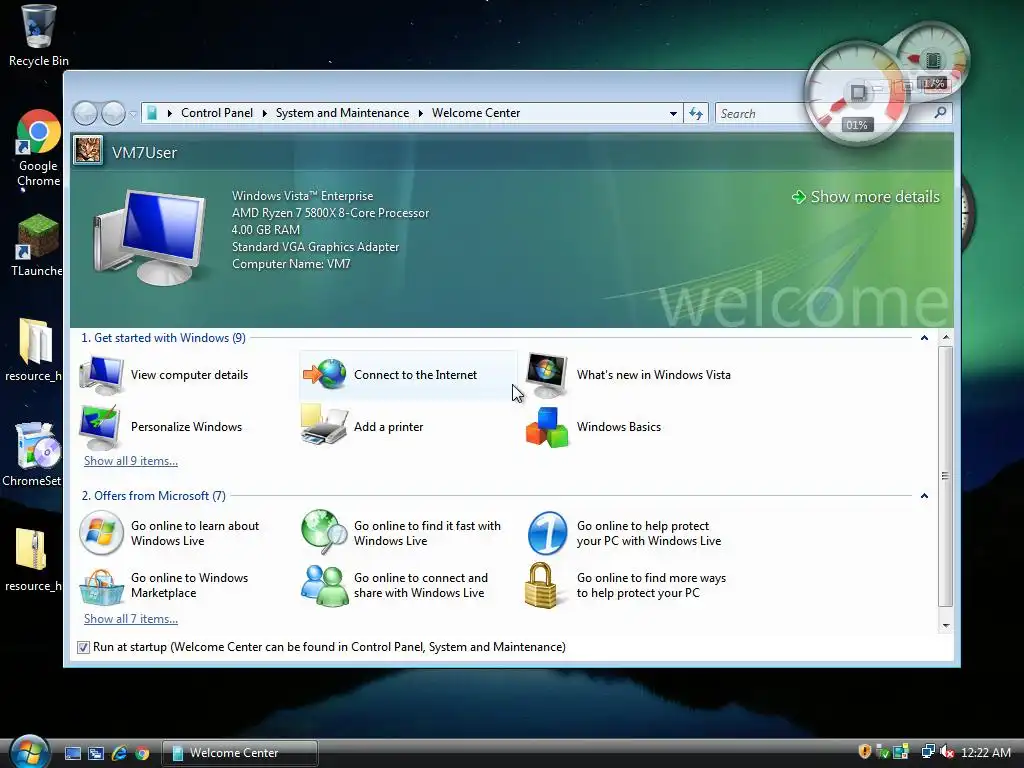This screenshot has height=768, width=1024.
Task: Click Show more details link
Action: [x=866, y=197]
